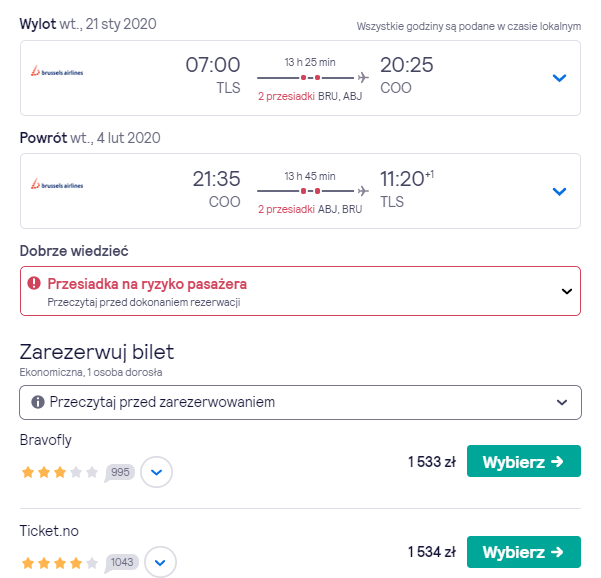Click Bravofly star rating
This screenshot has width=601, height=578.
coord(60,472)
